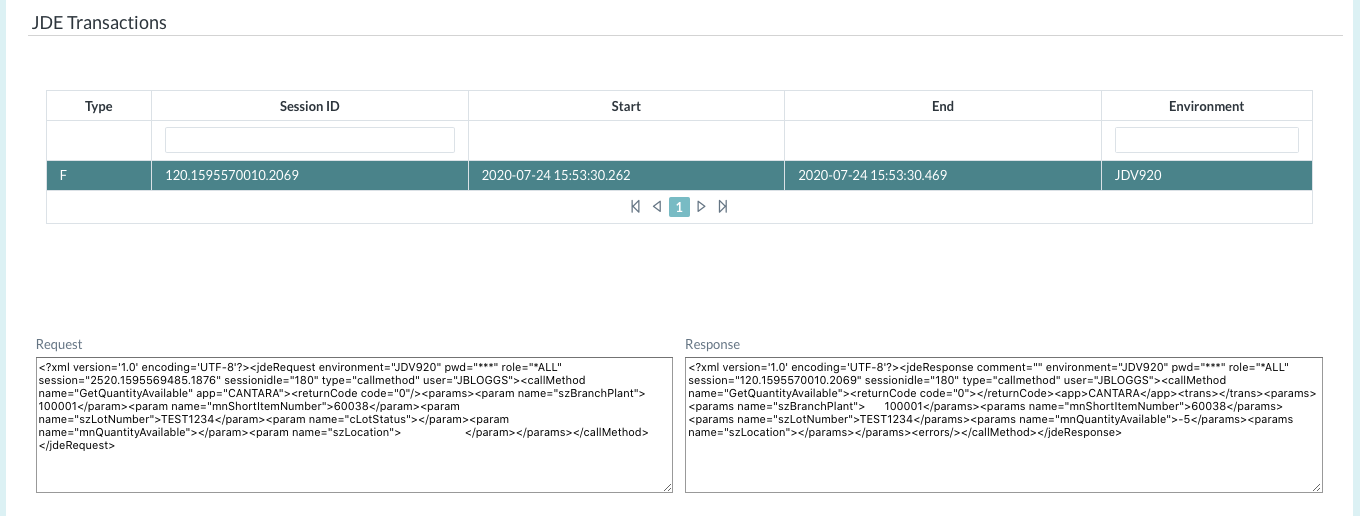Select session row 120.1595570010.2069

(x=232, y=176)
